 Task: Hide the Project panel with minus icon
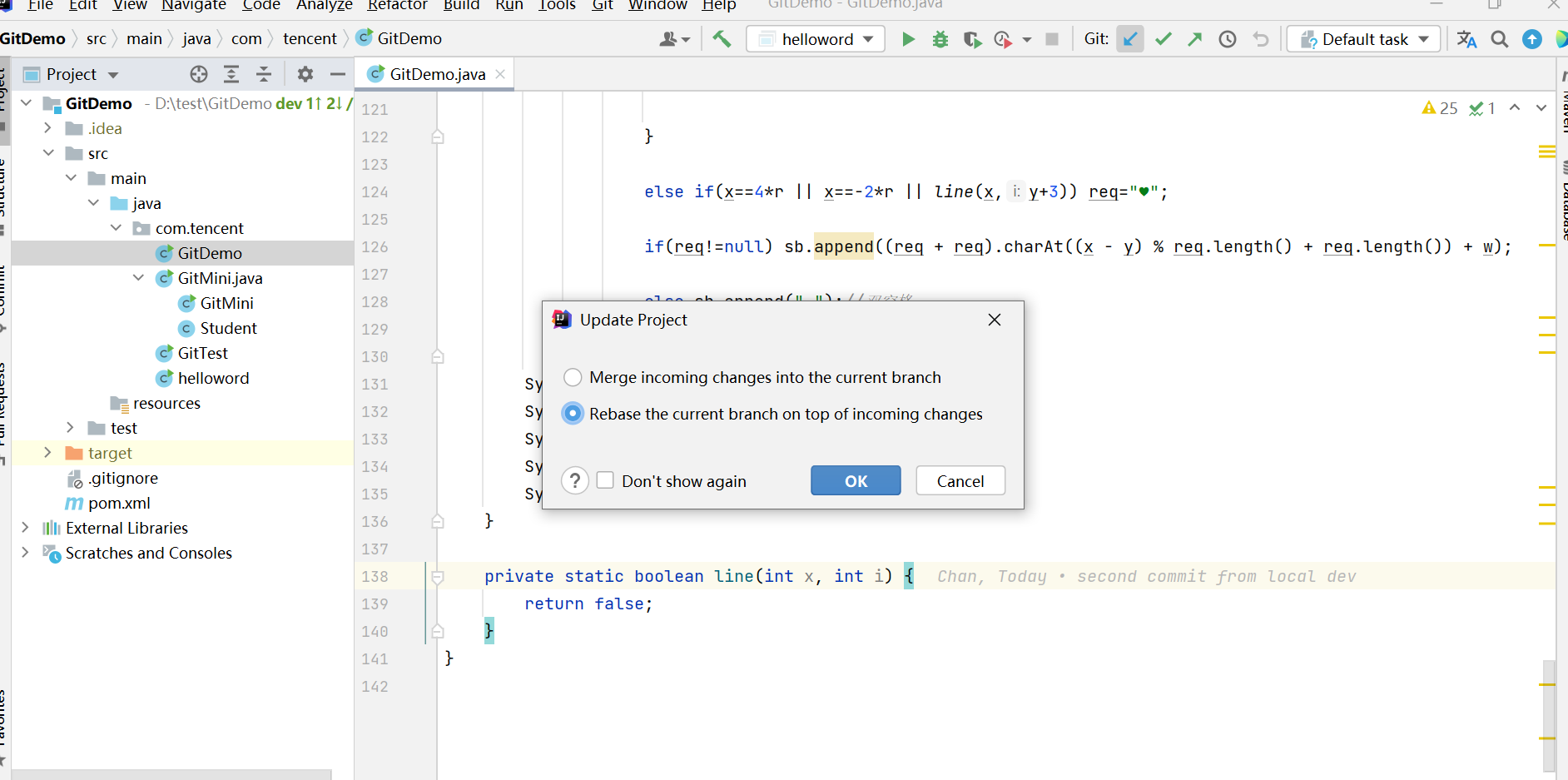tap(338, 74)
